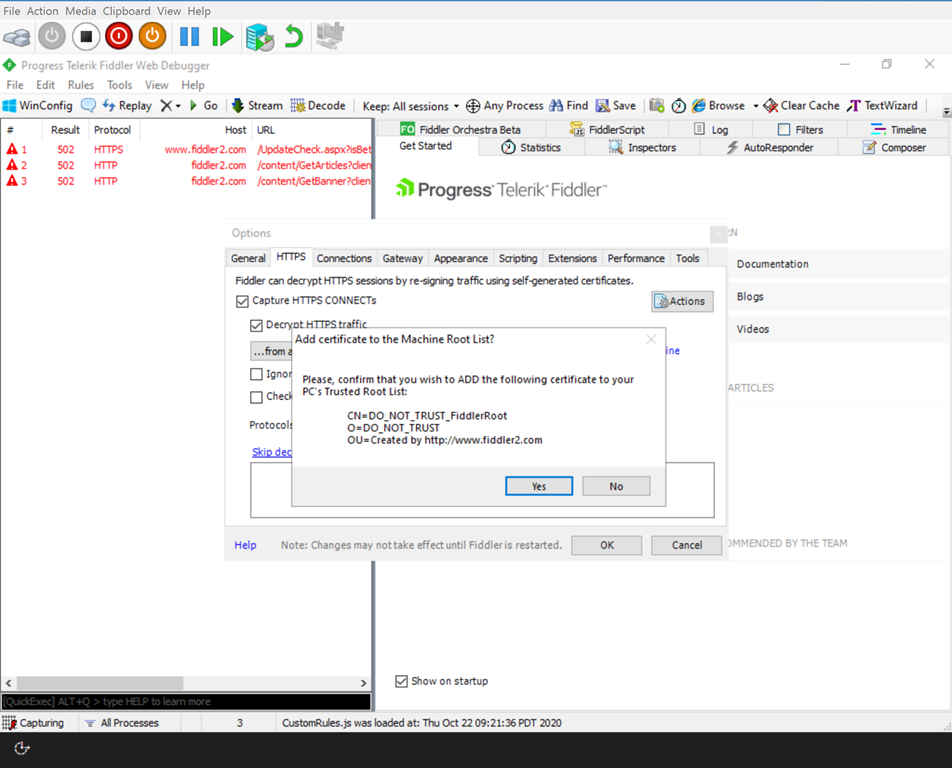Click the Help link in the Options dialog
This screenshot has width=952, height=768.
pos(244,545)
